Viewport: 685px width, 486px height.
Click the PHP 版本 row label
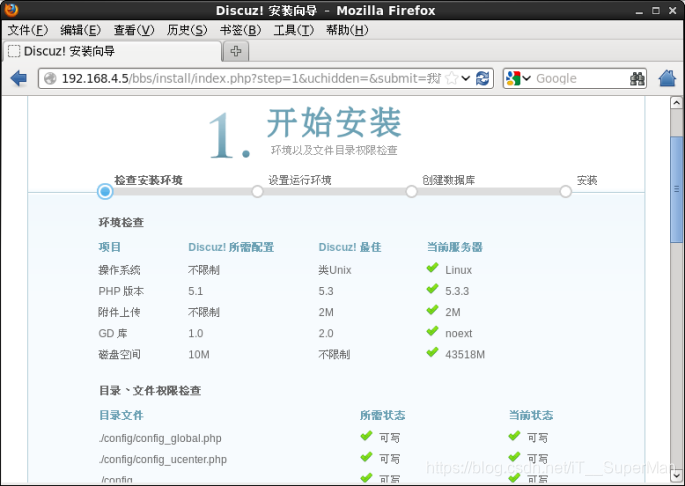point(121,291)
